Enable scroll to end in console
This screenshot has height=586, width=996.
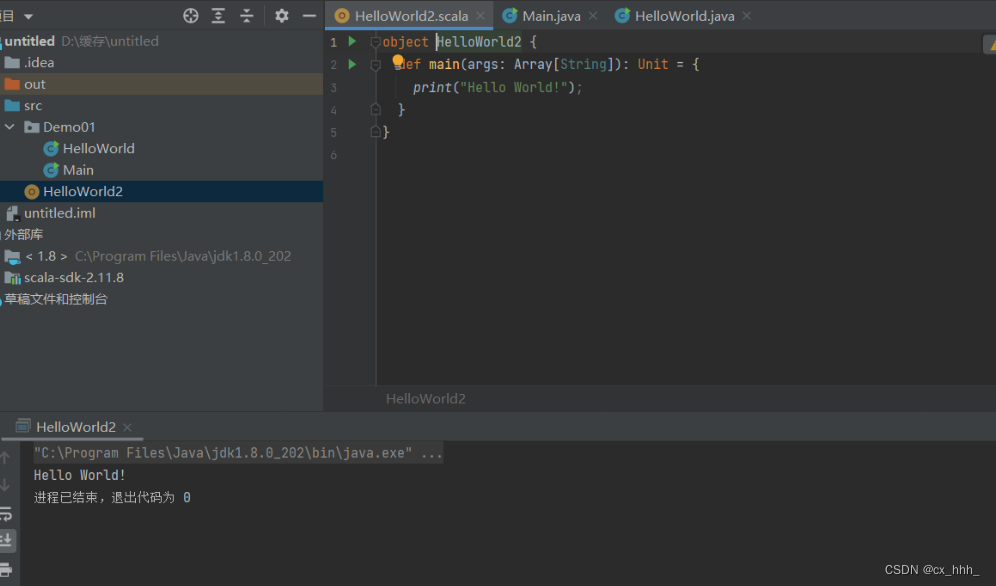(x=8, y=538)
